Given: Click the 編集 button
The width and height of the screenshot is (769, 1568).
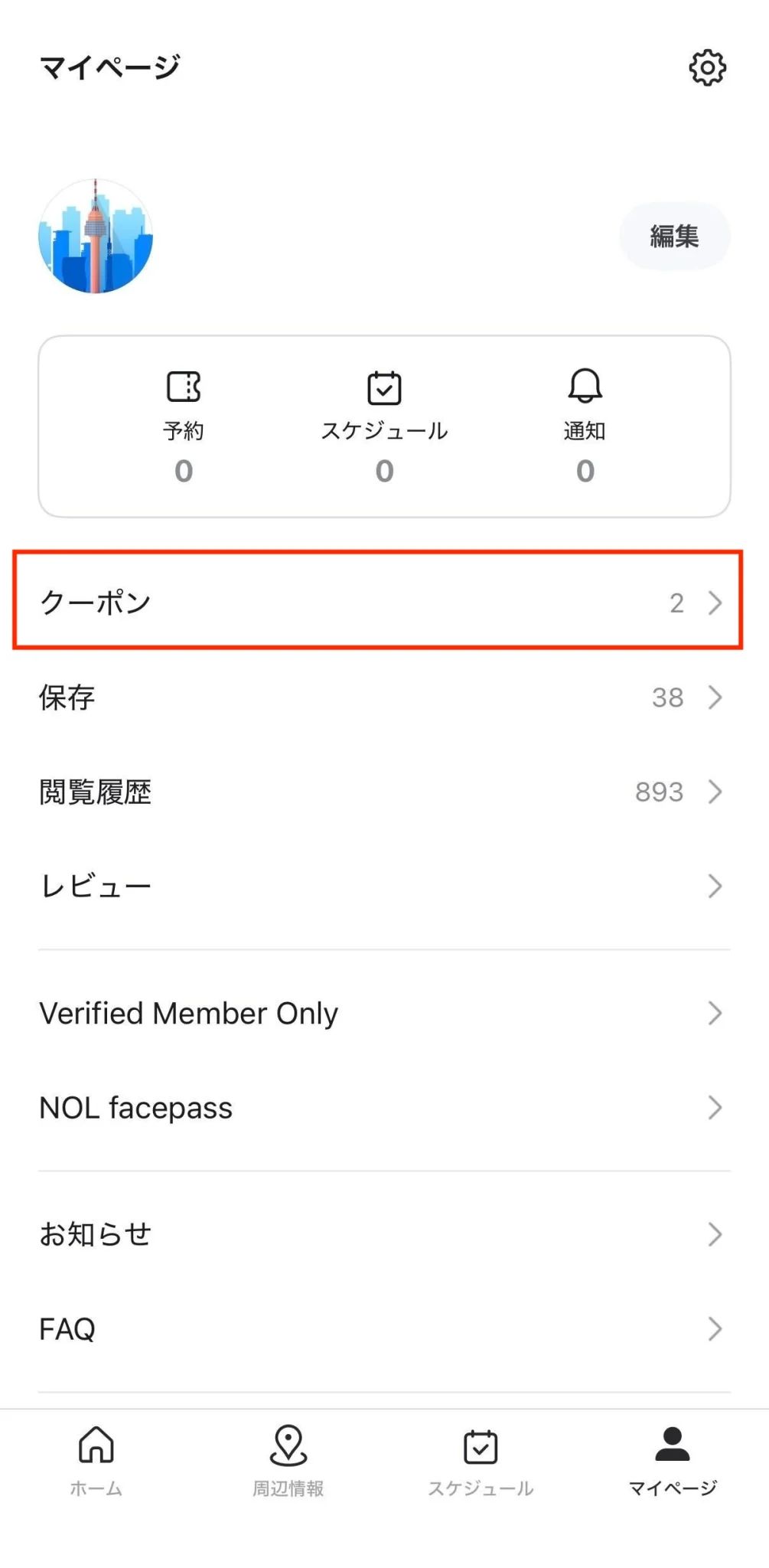Looking at the screenshot, I should tap(674, 237).
